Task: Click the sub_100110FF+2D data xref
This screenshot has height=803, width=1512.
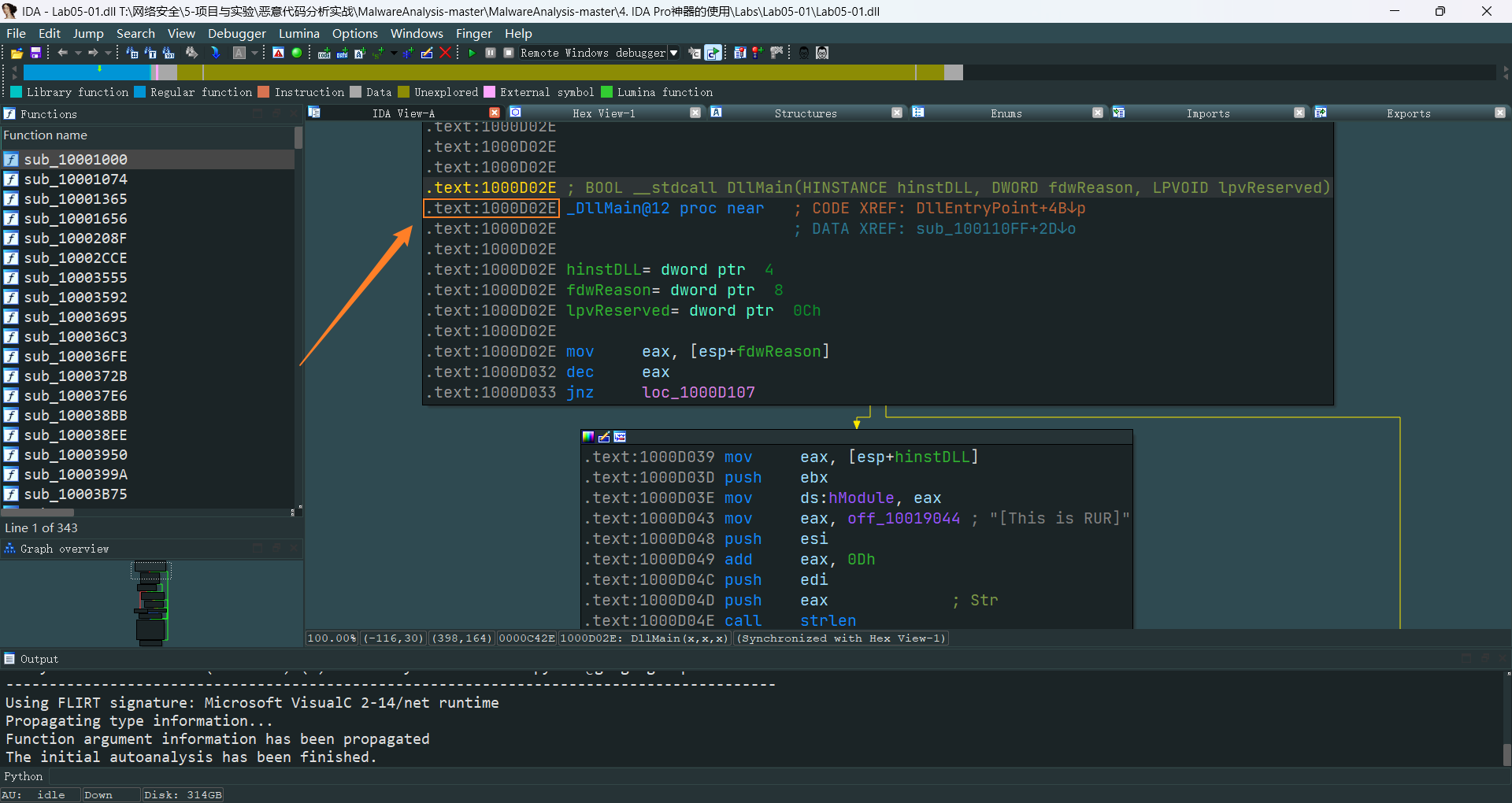Action: 996,228
